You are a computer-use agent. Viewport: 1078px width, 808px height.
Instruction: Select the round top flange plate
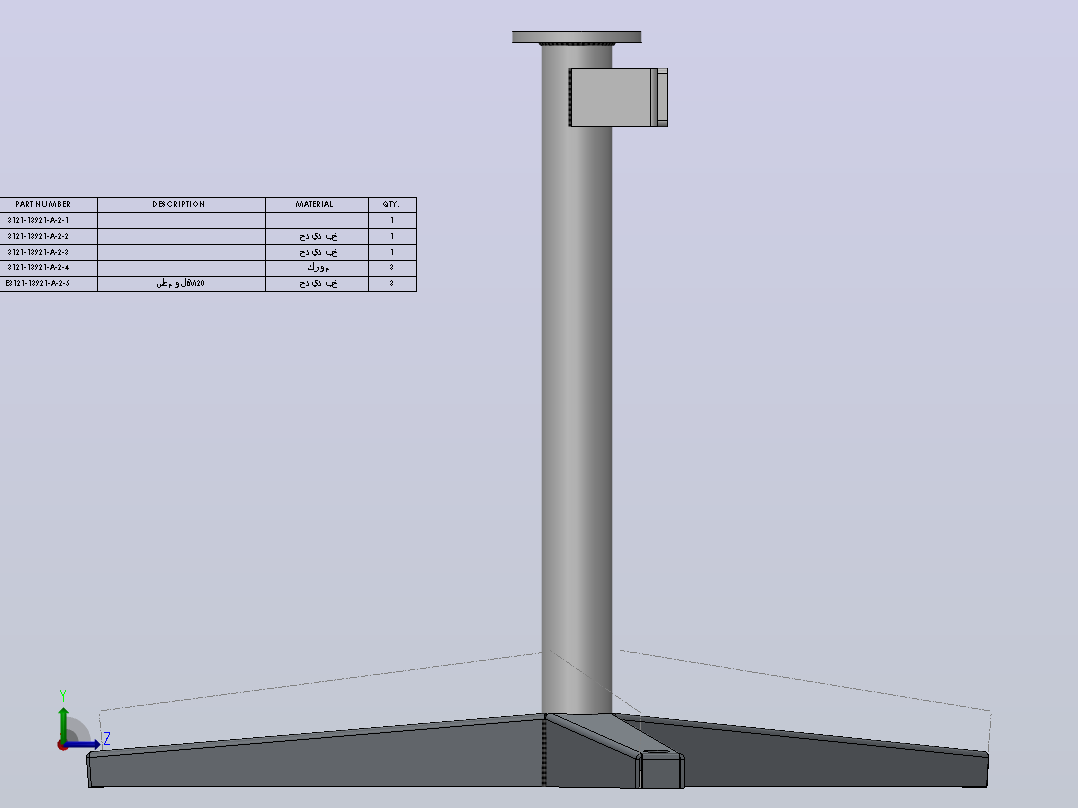click(577, 37)
